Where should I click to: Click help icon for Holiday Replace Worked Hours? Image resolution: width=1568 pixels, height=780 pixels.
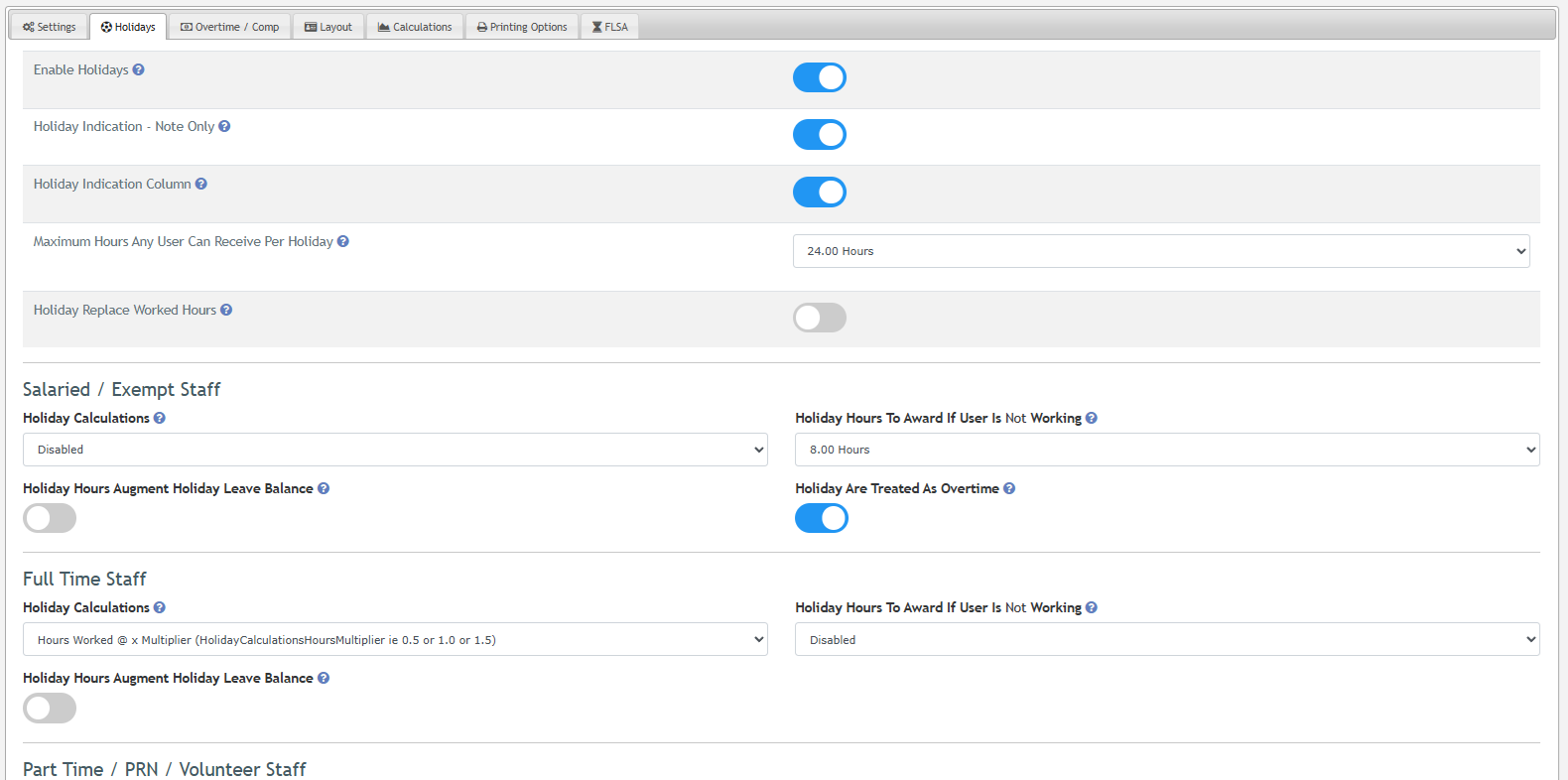tap(226, 310)
